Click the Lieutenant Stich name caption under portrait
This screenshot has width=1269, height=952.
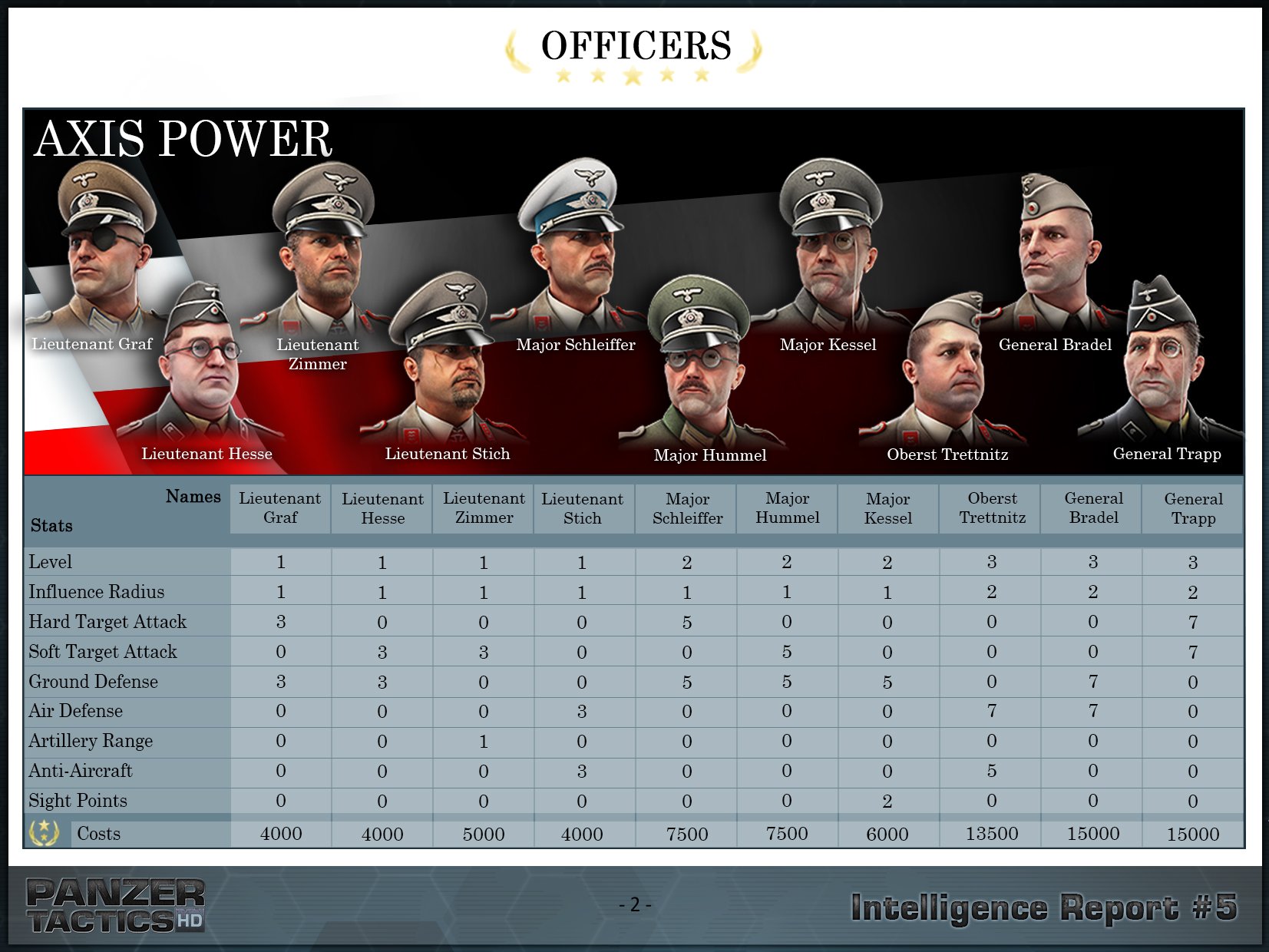click(x=448, y=454)
